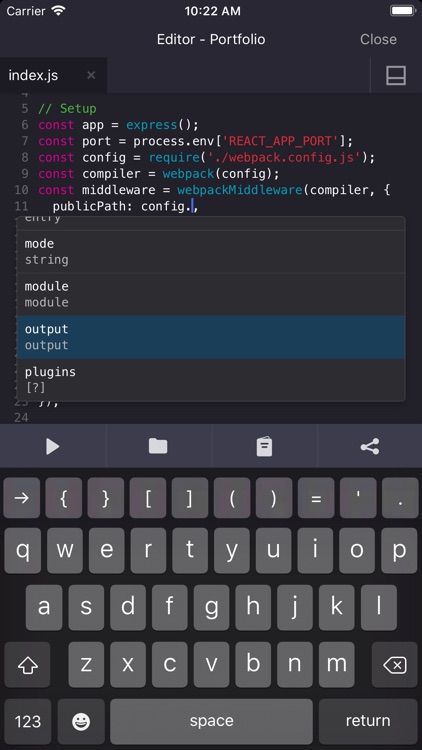Select the index.js tab
The height and width of the screenshot is (750, 422).
click(x=53, y=75)
